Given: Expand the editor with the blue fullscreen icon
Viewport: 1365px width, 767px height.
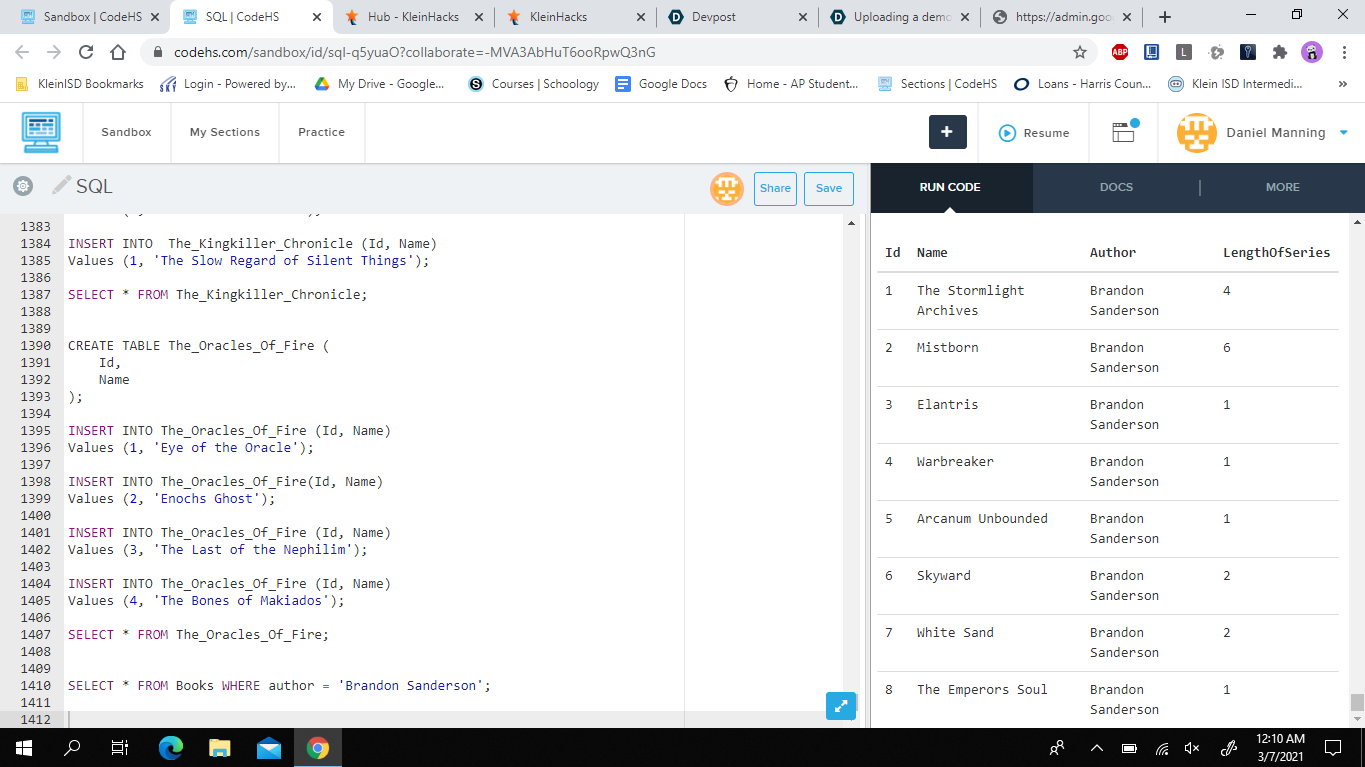Looking at the screenshot, I should (841, 705).
